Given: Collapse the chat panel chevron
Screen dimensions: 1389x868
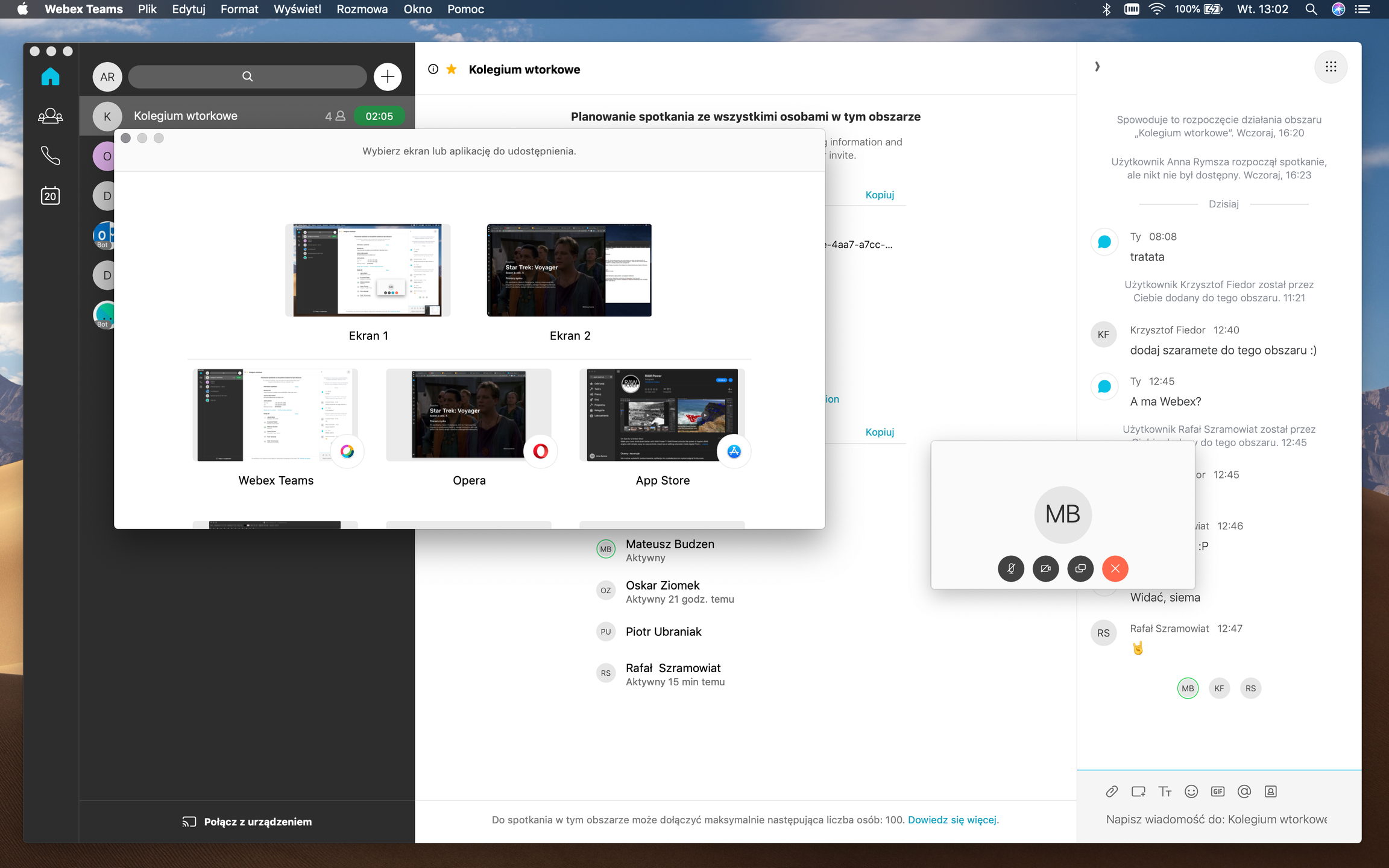Looking at the screenshot, I should (x=1097, y=67).
